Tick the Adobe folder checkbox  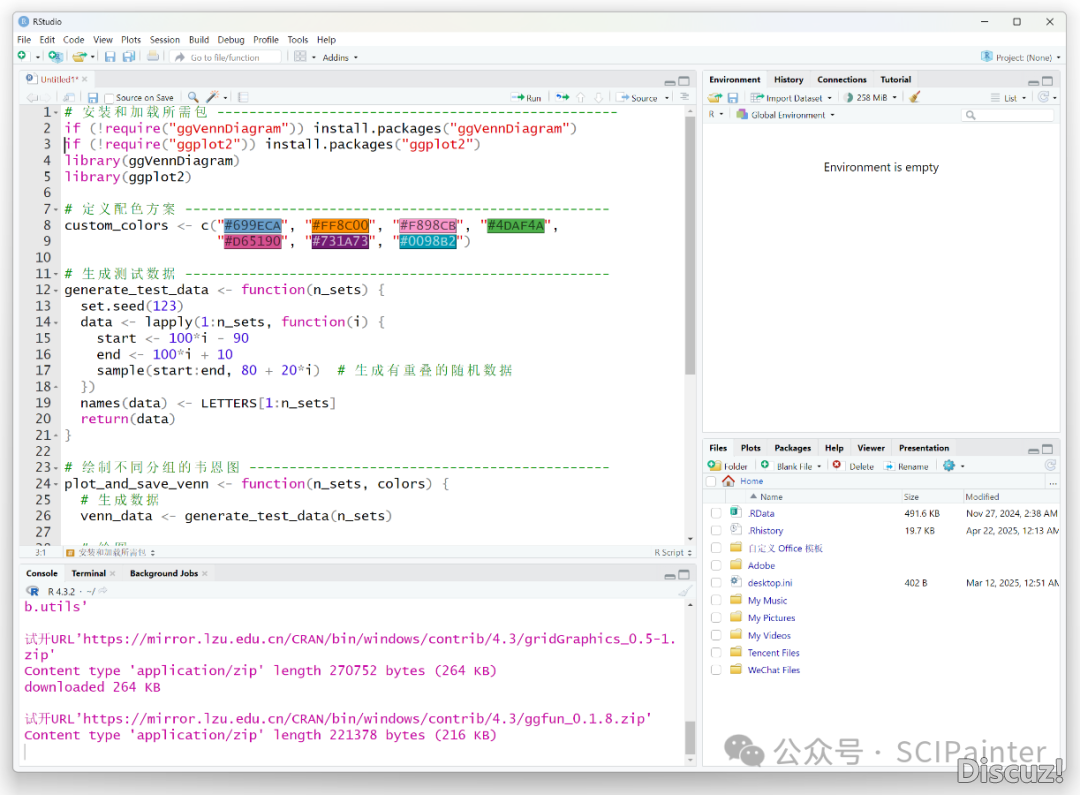[x=716, y=566]
